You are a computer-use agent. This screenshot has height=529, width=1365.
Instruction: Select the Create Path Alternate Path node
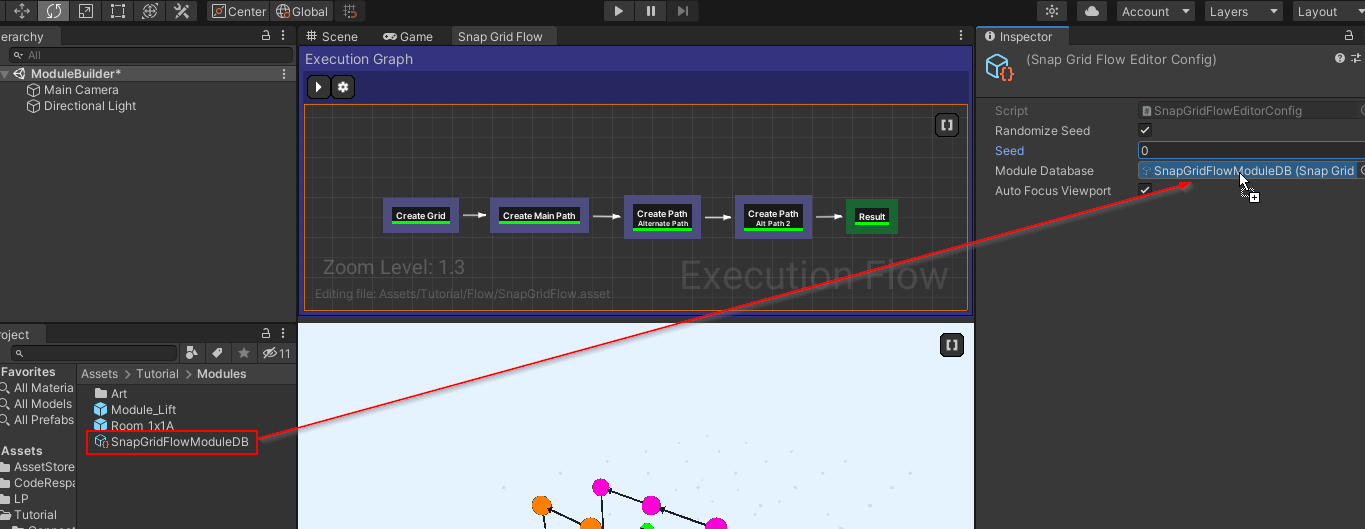(663, 217)
